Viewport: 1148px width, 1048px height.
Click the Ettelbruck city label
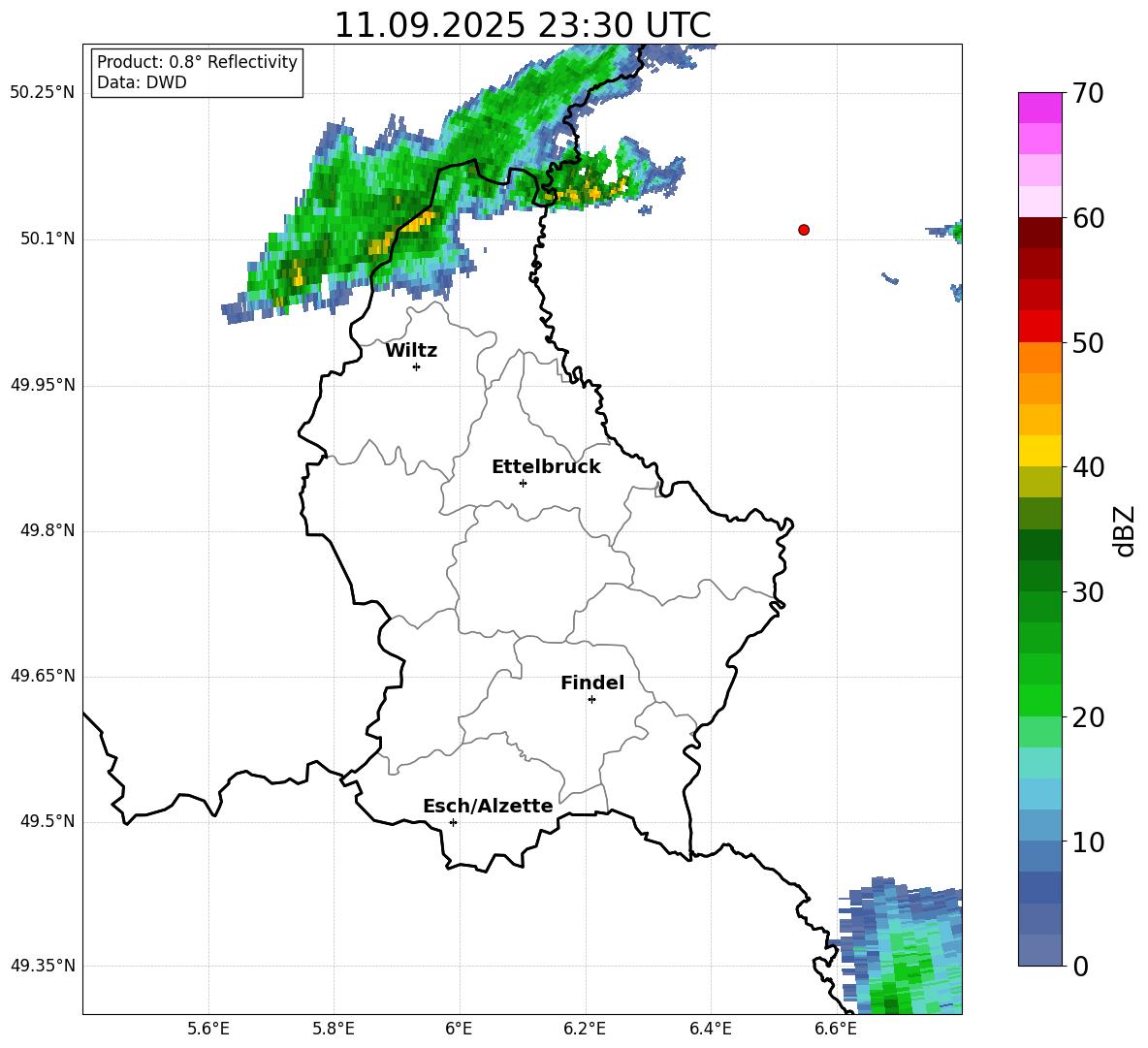pos(546,467)
